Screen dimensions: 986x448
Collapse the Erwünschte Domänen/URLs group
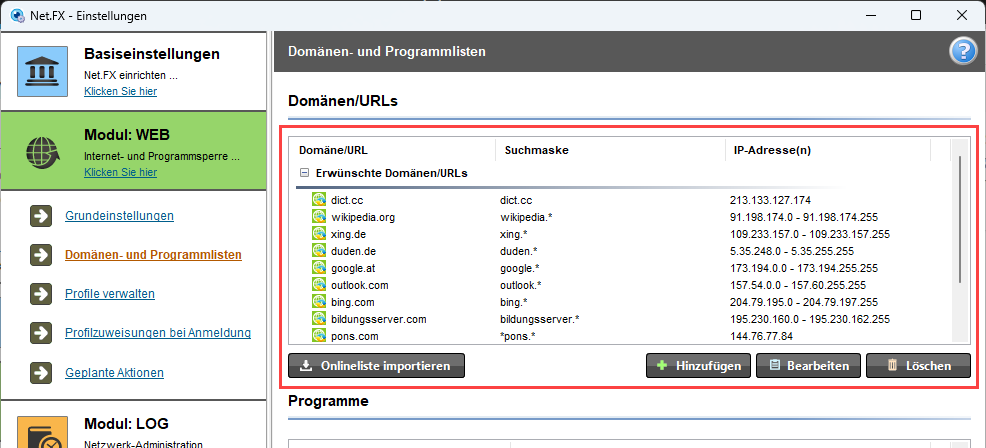tap(304, 173)
